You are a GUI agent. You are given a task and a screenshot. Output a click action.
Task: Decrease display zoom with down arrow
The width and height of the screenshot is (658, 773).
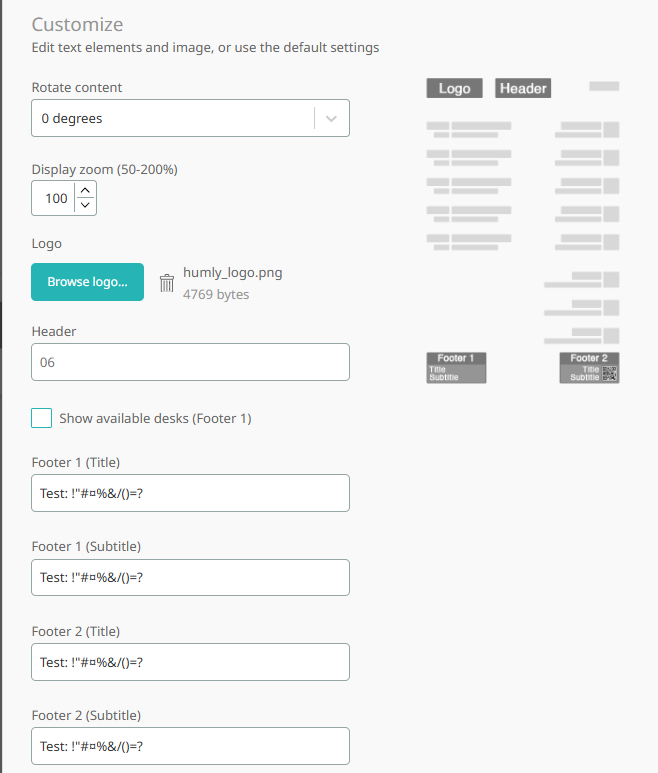point(85,205)
